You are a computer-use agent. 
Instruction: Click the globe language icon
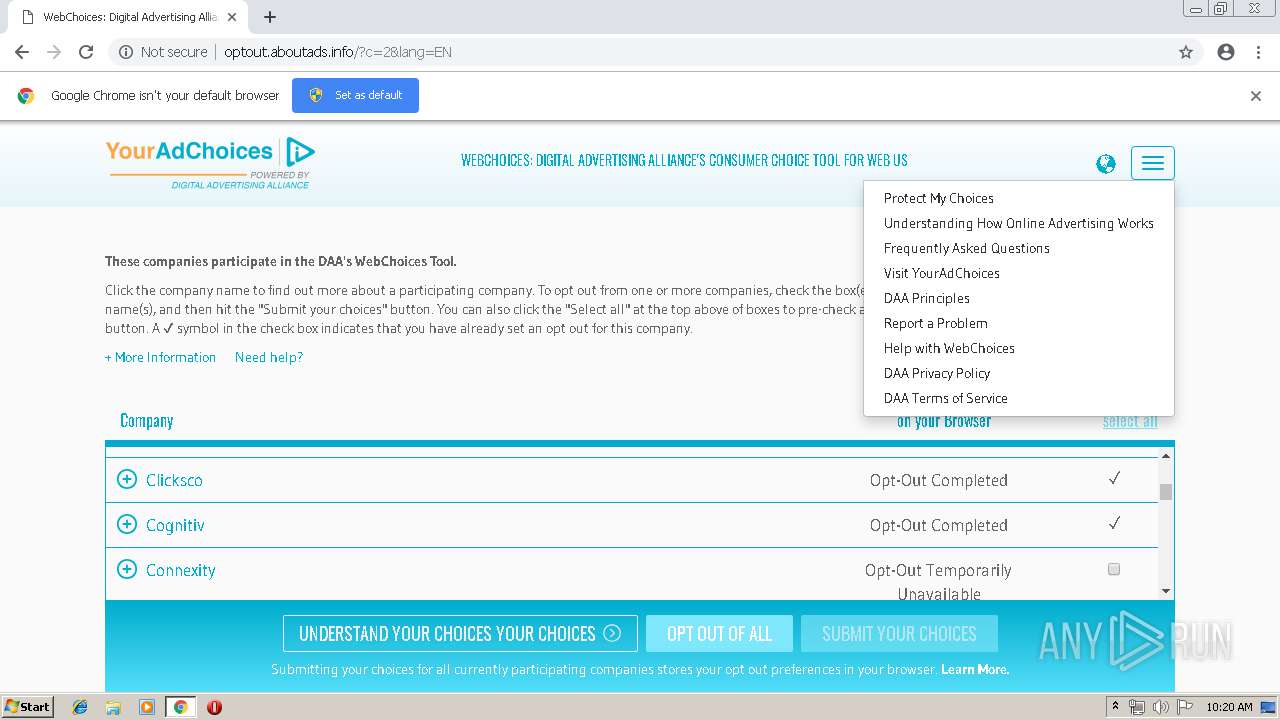coord(1106,164)
